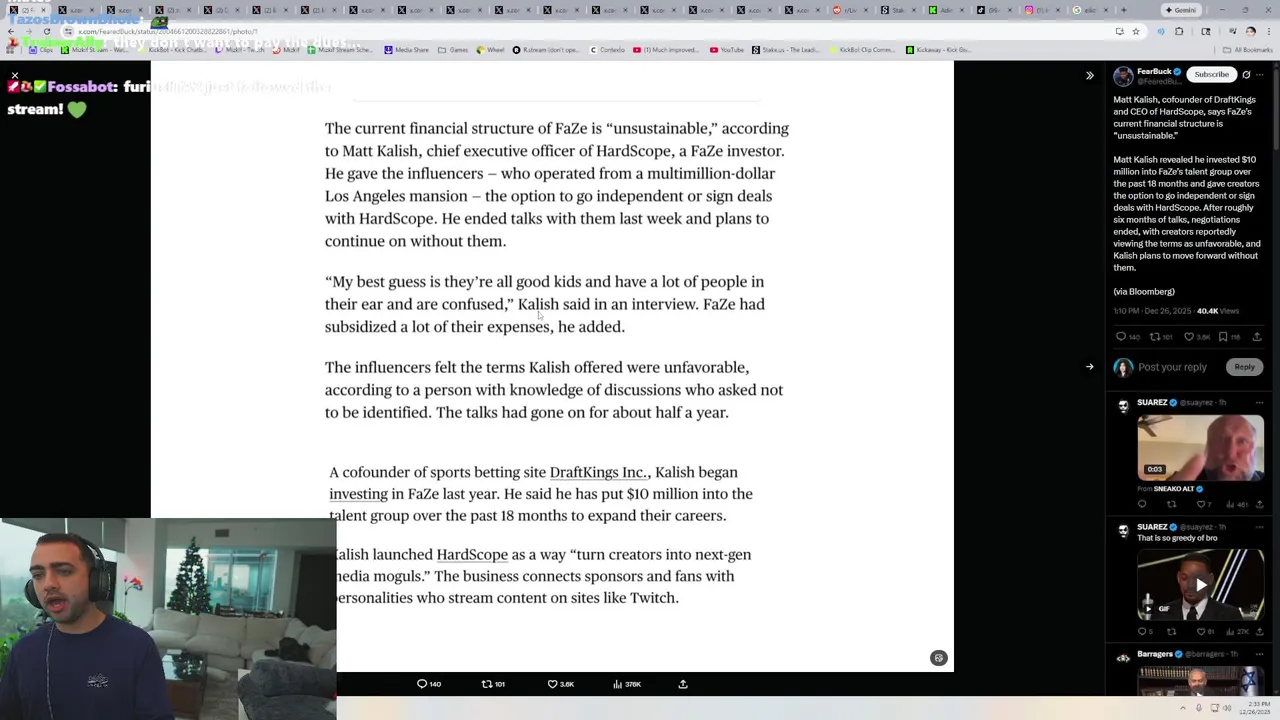The width and height of the screenshot is (1280, 720).
Task: Open the Games bookmark folder
Action: [x=453, y=49]
